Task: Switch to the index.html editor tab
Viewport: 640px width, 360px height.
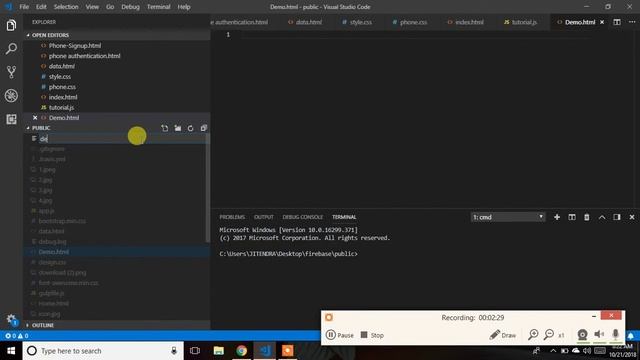Action: tap(465, 22)
